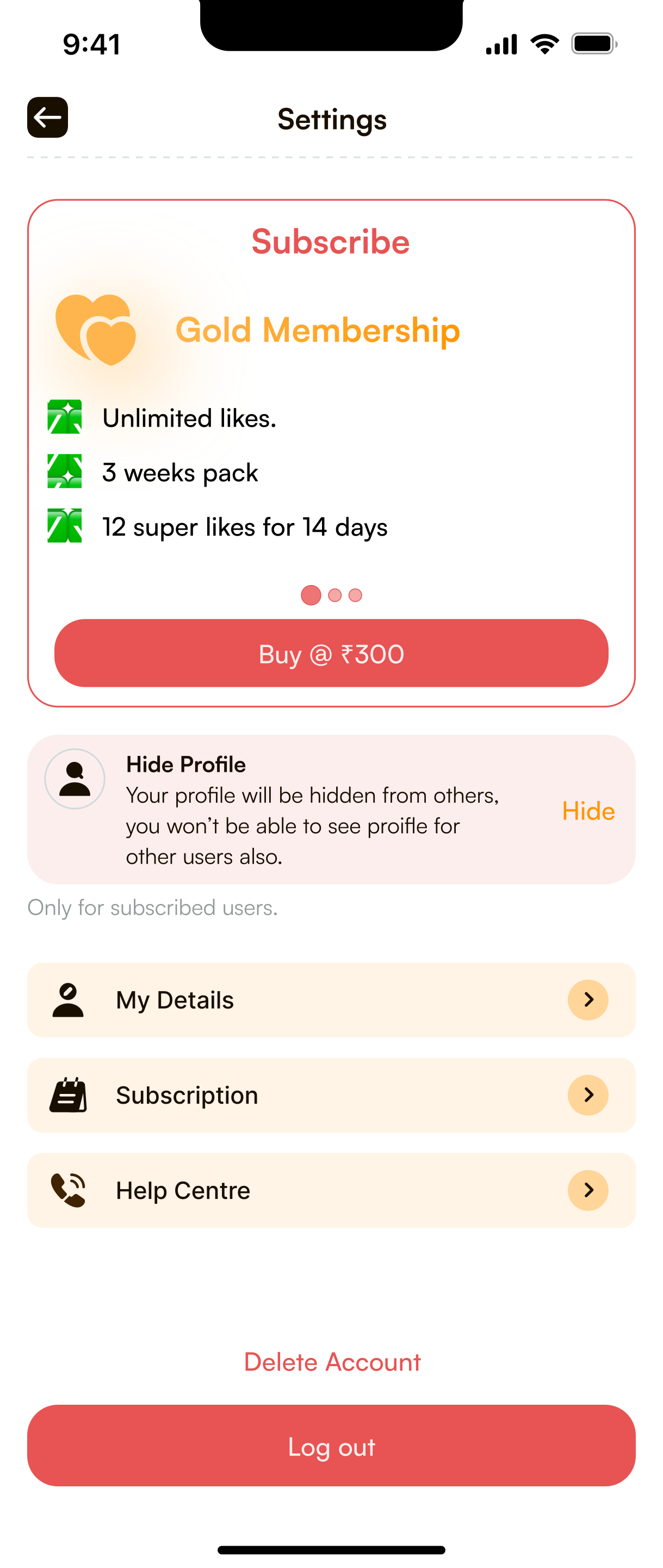The height and width of the screenshot is (1568, 663).
Task: Select the second carousel page dot
Action: click(334, 595)
